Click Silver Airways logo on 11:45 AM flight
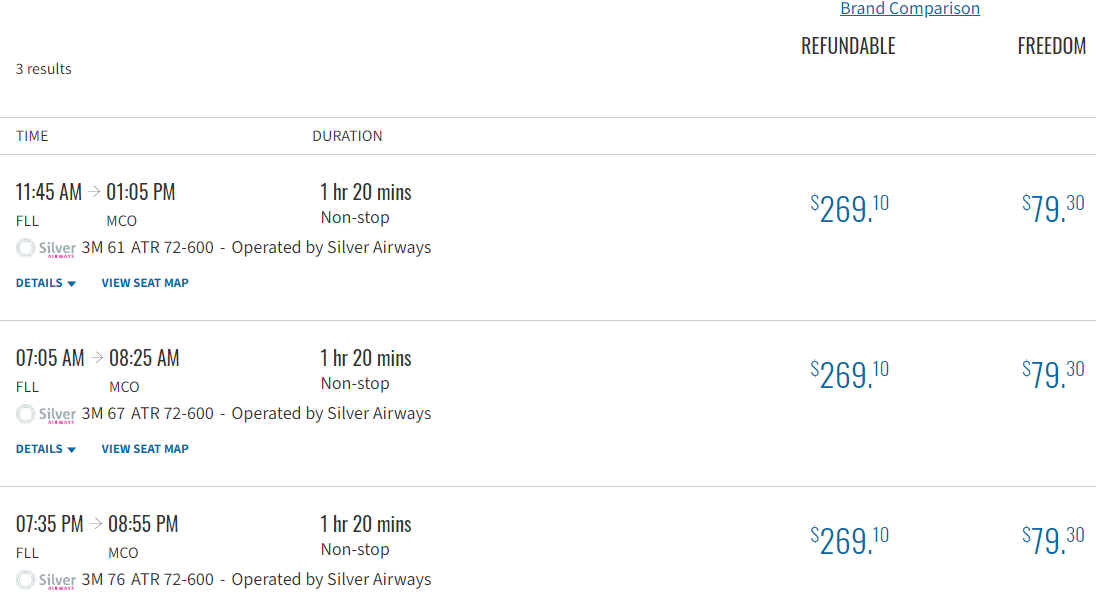The height and width of the screenshot is (603, 1096). tap(47, 248)
